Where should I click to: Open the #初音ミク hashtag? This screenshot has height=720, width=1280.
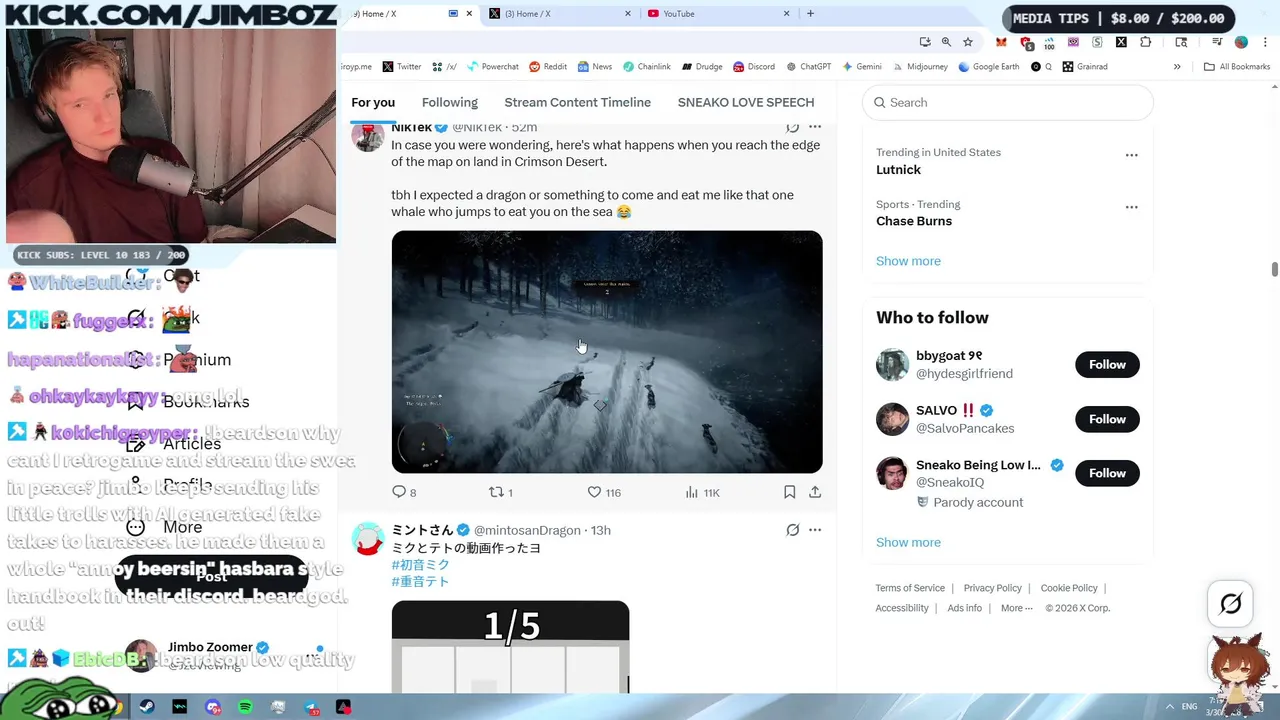(420, 565)
